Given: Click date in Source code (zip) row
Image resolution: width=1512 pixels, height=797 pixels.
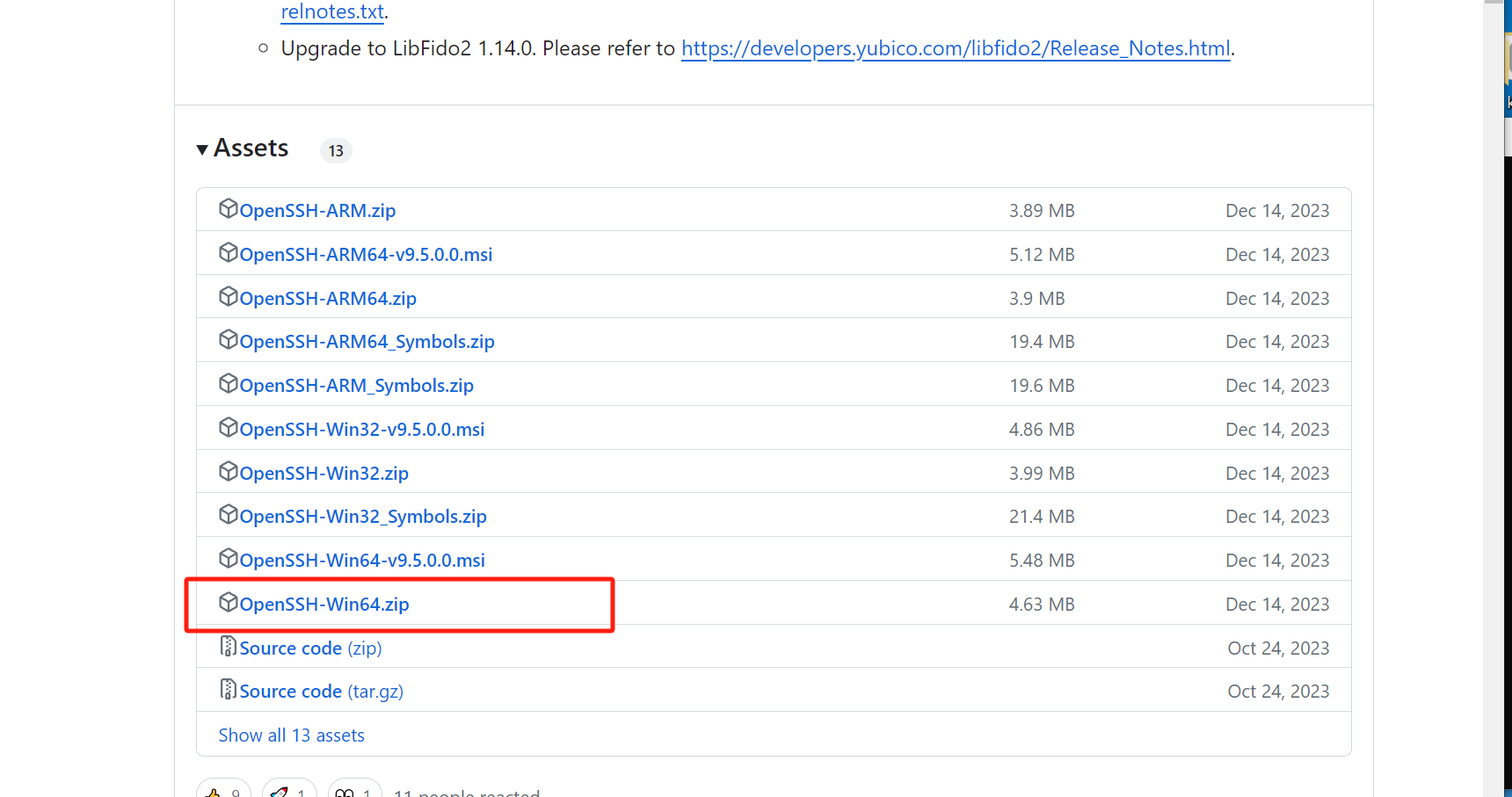Looking at the screenshot, I should pos(1278,648).
